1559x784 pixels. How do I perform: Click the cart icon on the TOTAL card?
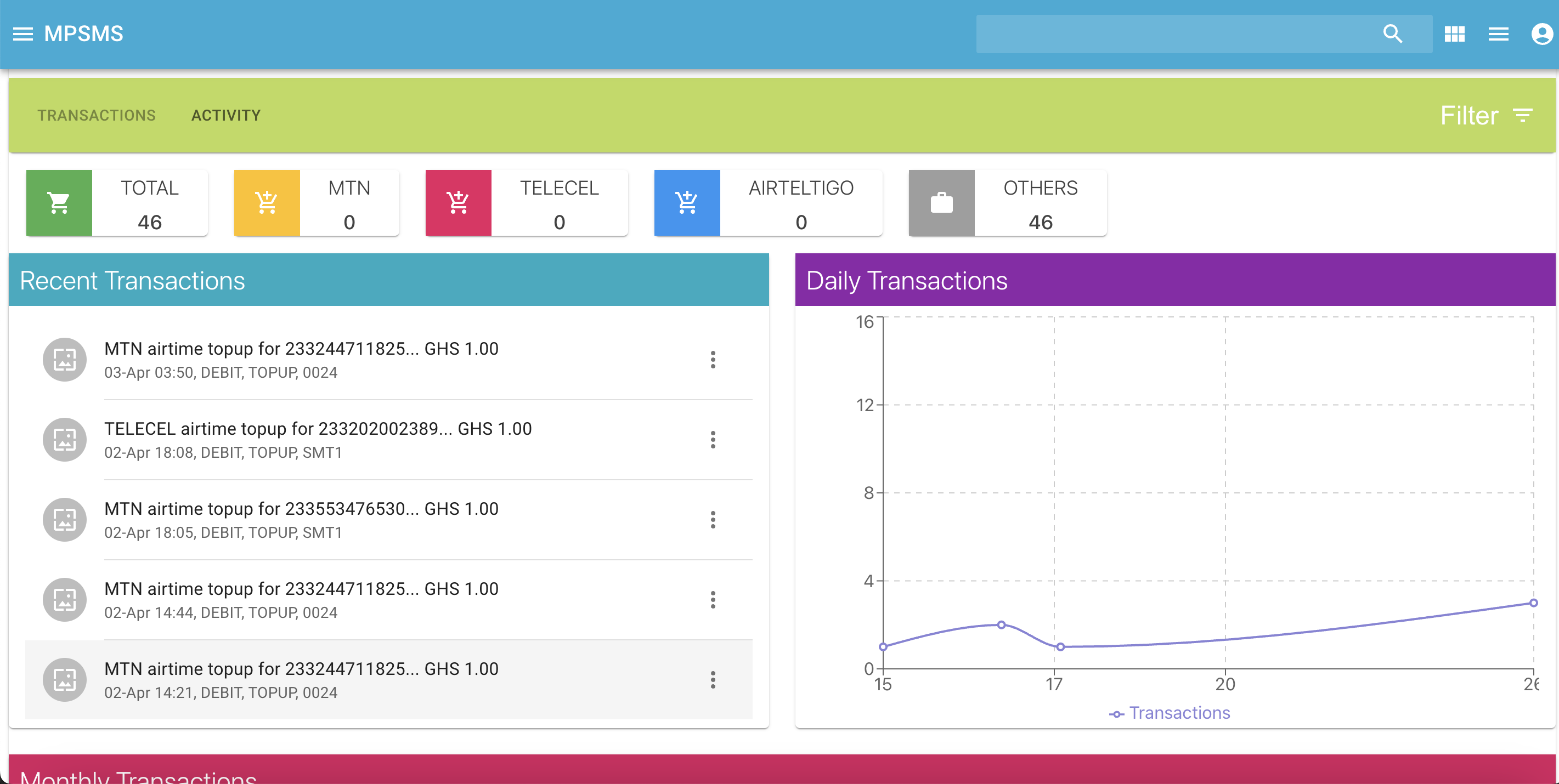(58, 203)
